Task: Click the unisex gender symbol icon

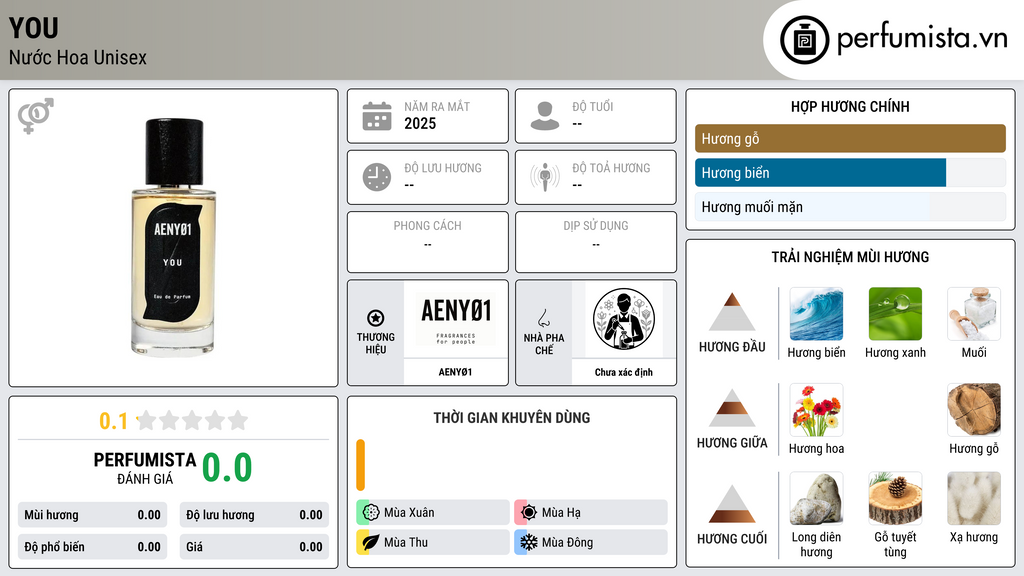Action: (x=35, y=116)
